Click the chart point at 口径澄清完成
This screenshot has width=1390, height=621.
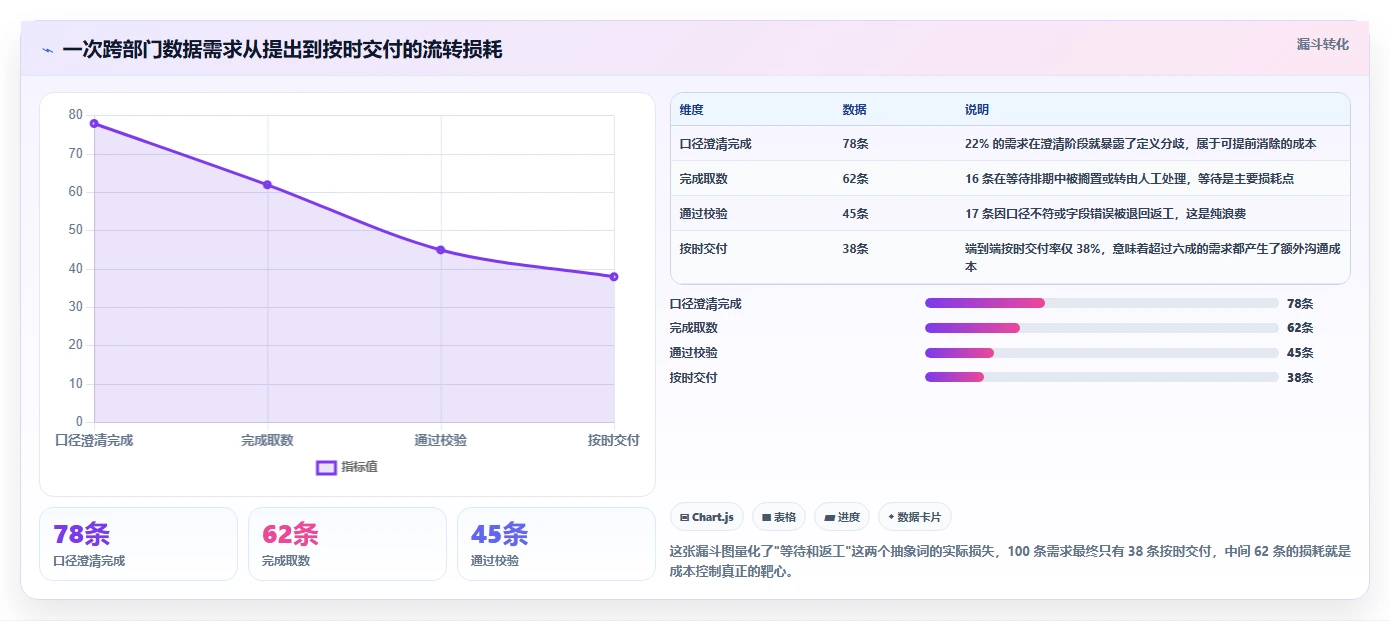pyautogui.click(x=94, y=123)
